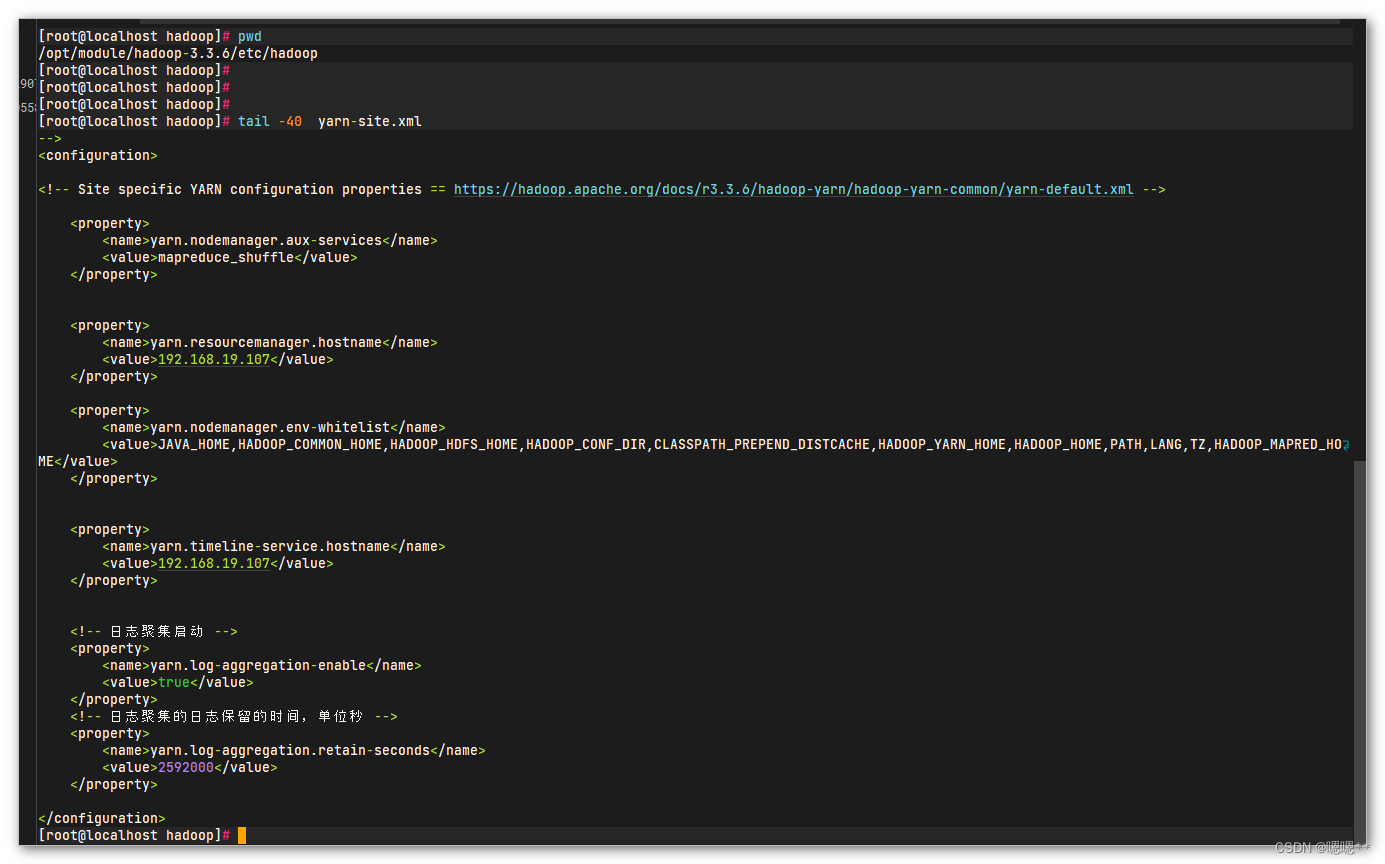This screenshot has height=864, width=1385.
Task: Click the 'yarn.nodemanager.aux-services' property name
Action: (x=266, y=240)
